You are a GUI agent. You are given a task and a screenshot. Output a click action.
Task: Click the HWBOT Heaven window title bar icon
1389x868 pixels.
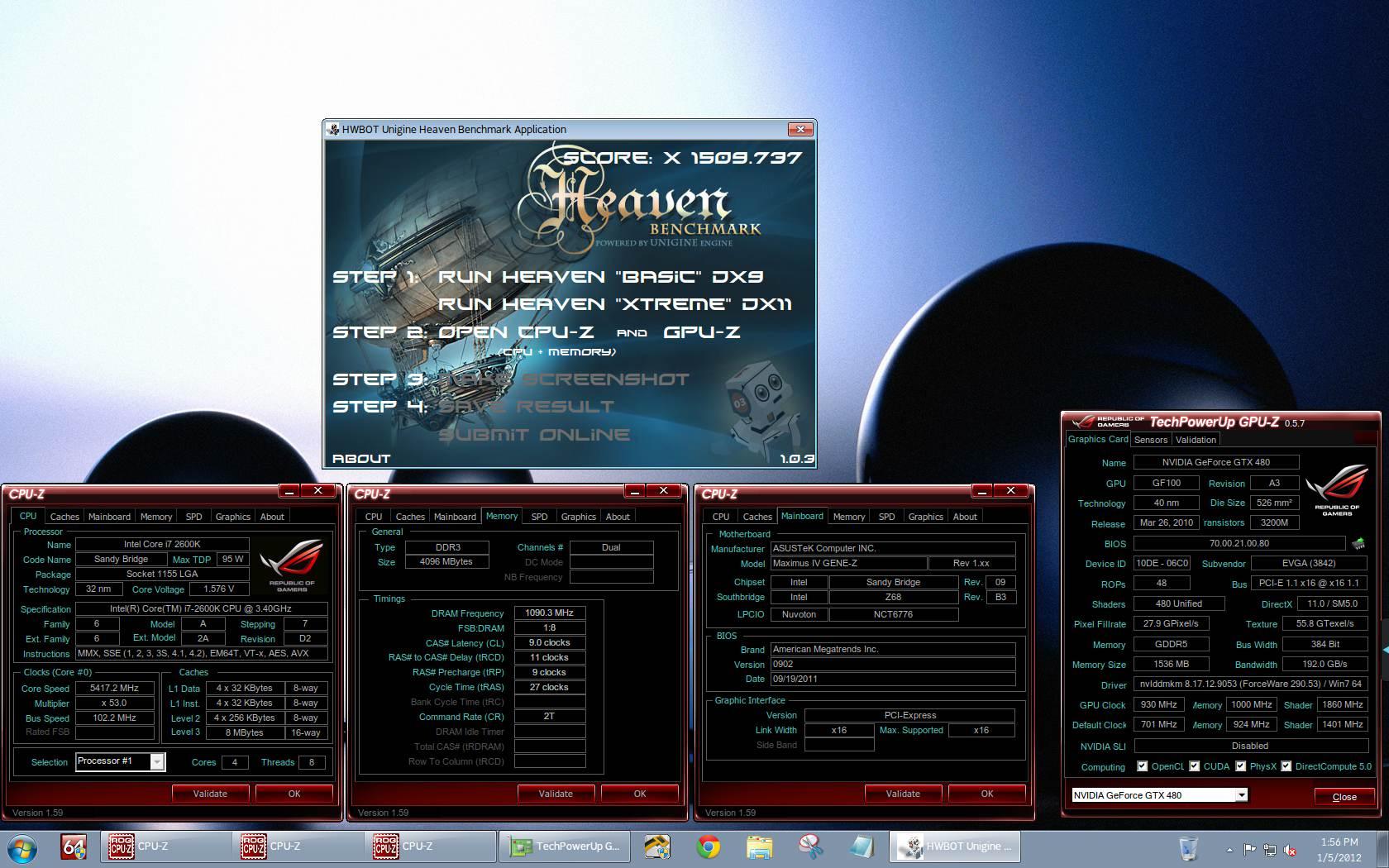coord(333,129)
